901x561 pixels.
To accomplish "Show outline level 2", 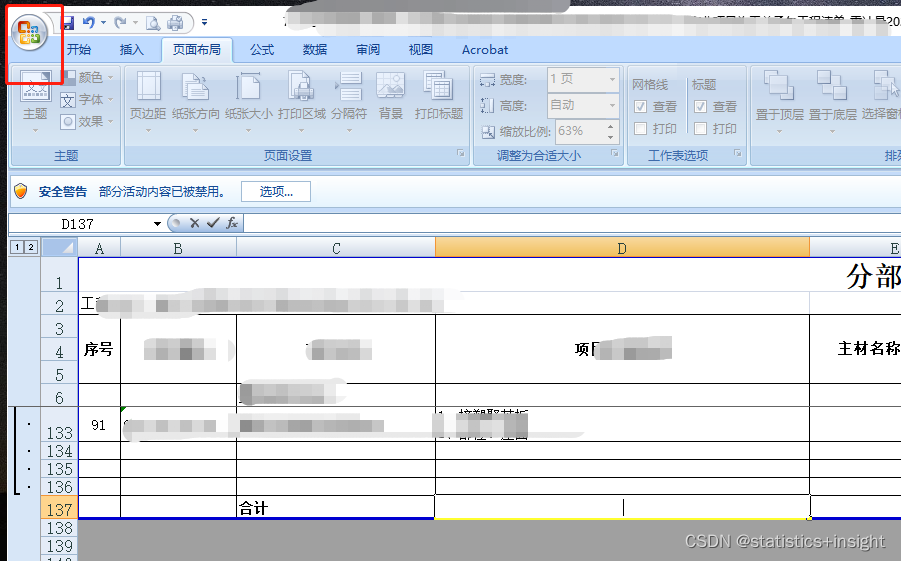I will pyautogui.click(x=31, y=247).
